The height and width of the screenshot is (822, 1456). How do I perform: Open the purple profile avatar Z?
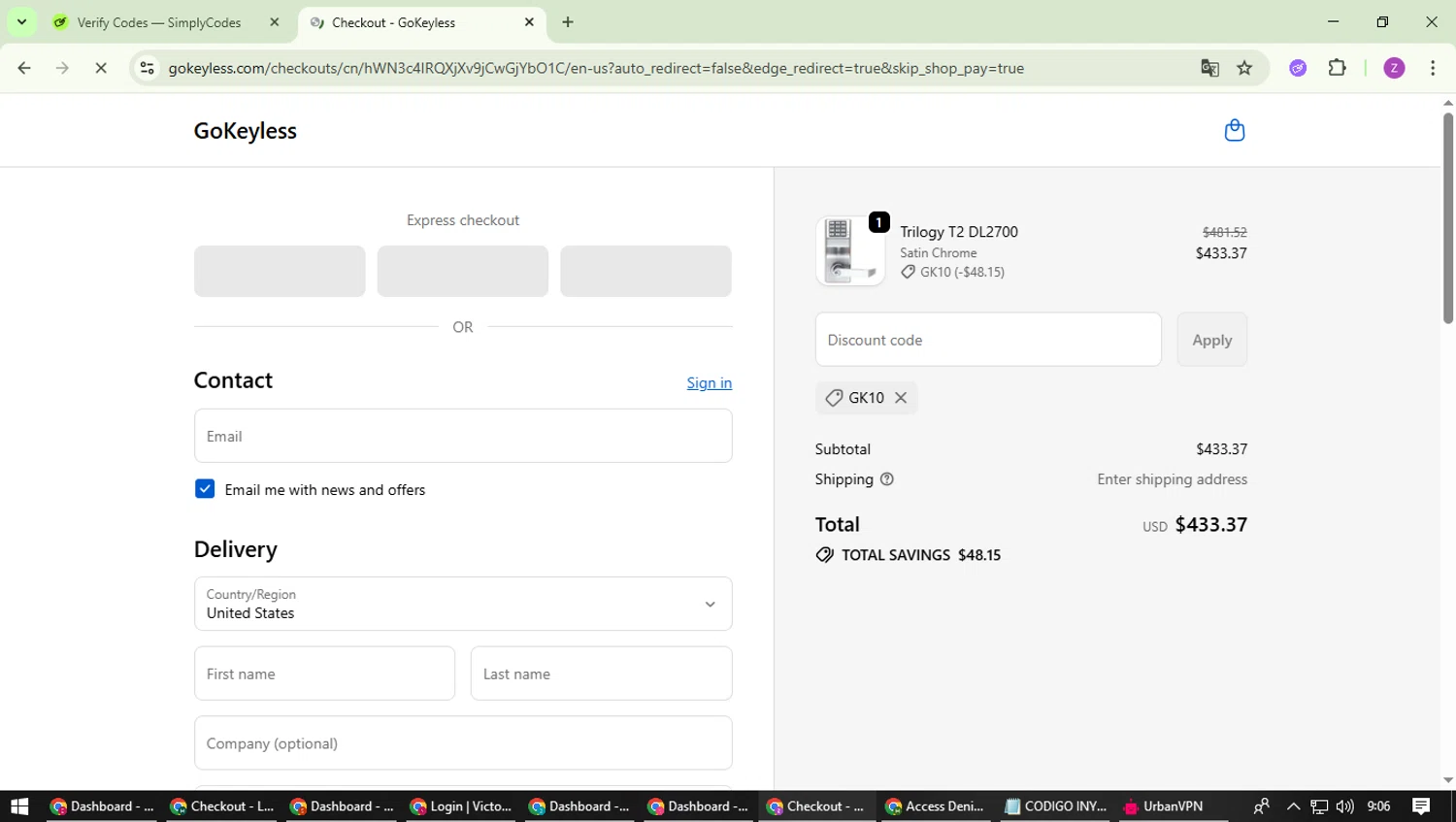pos(1394,68)
